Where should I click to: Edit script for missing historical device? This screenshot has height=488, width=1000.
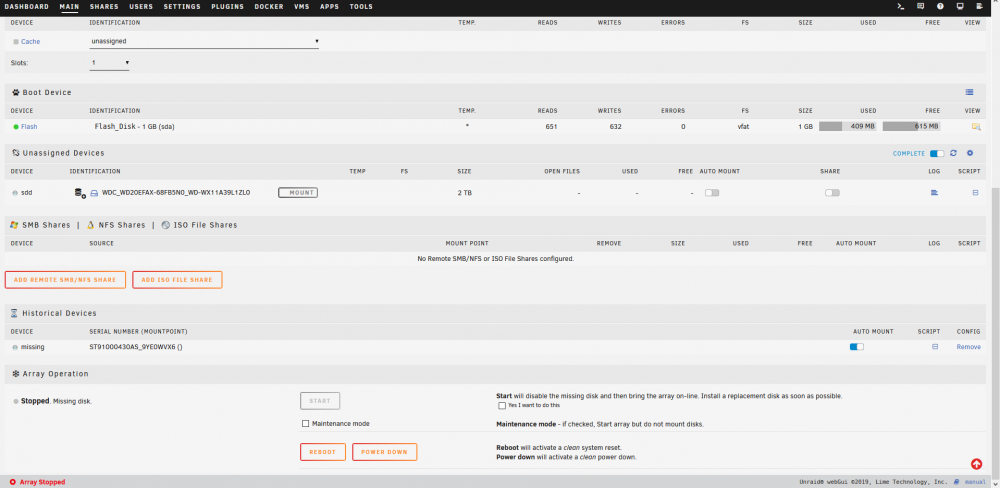coord(935,346)
